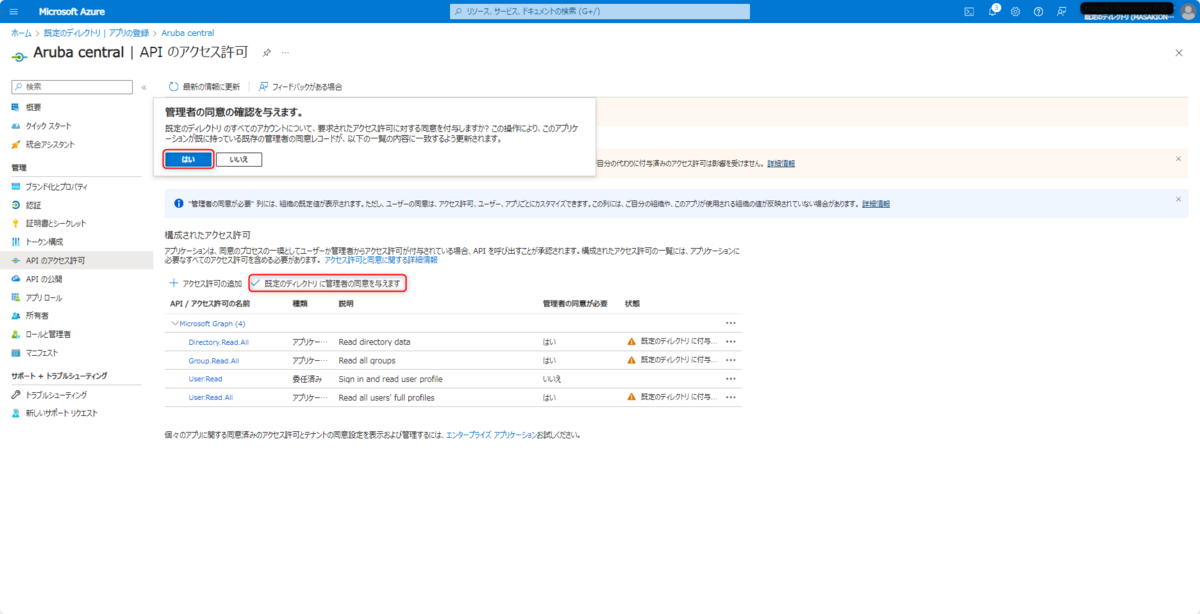Open ellipsis menu for Group.Read.All row
The height and width of the screenshot is (614, 1200).
pos(731,360)
